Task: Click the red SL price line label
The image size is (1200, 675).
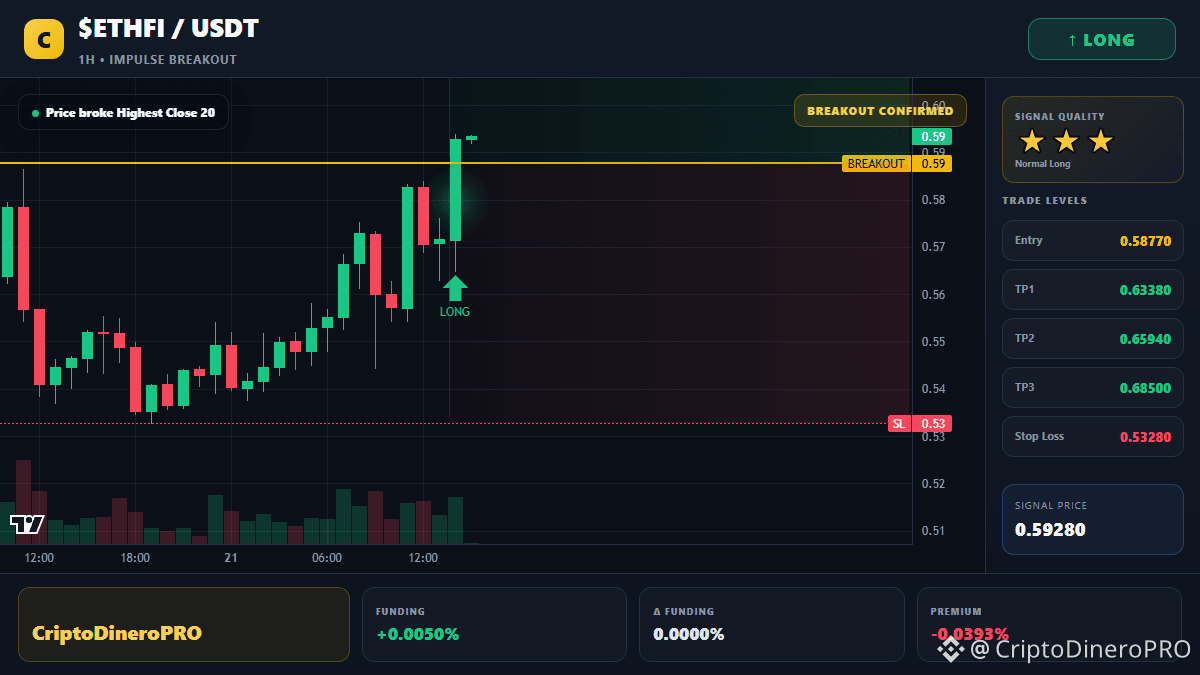Action: [x=899, y=424]
